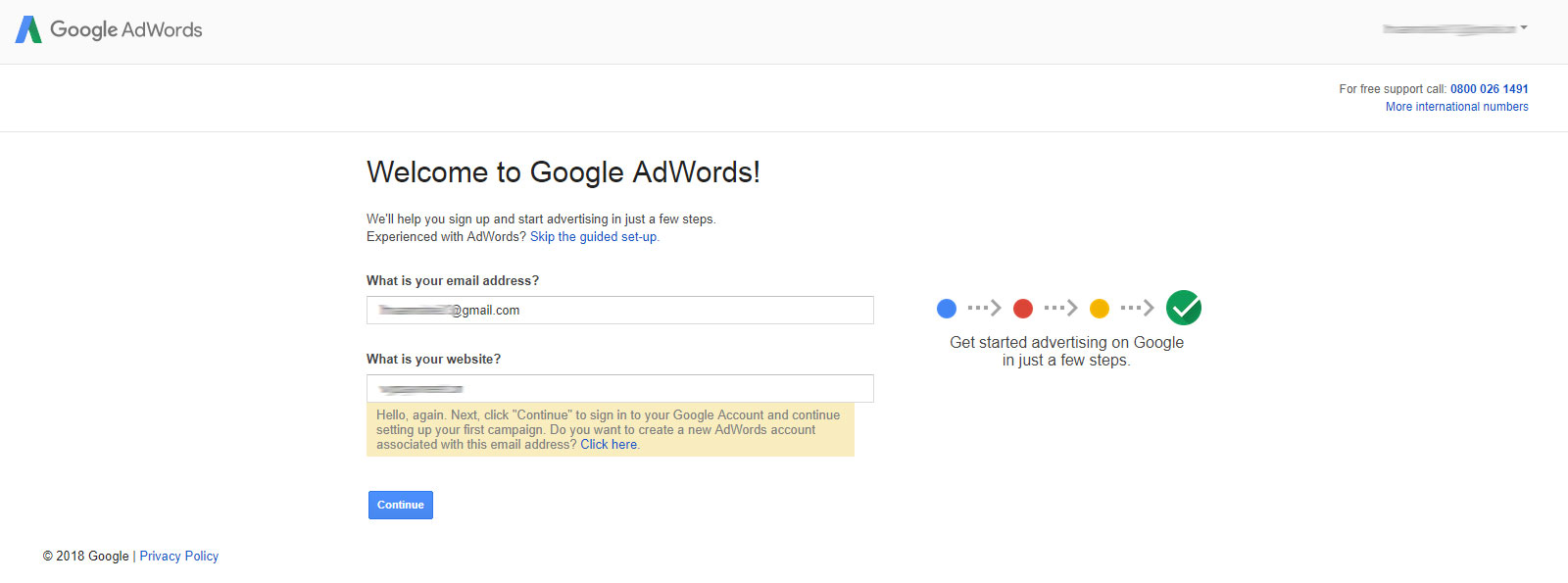Click the arrow between red and yellow circles
This screenshot has height=583, width=1568.
1060,309
